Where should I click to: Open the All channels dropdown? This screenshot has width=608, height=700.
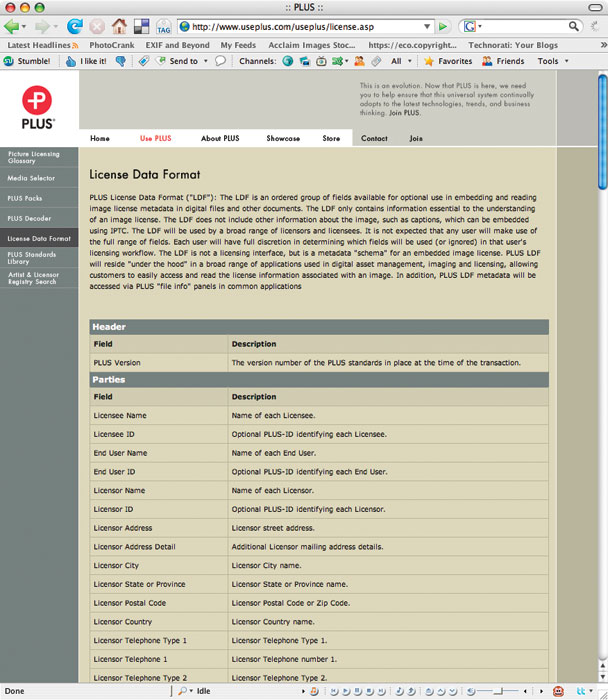[409, 61]
